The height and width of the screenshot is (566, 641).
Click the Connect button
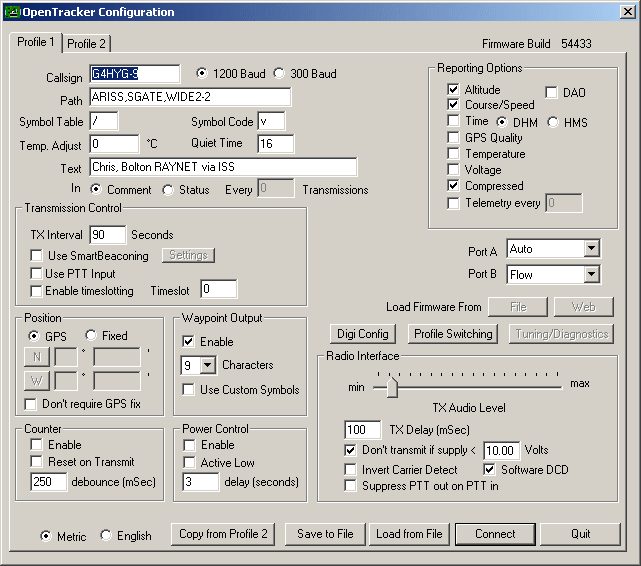pyautogui.click(x=495, y=534)
